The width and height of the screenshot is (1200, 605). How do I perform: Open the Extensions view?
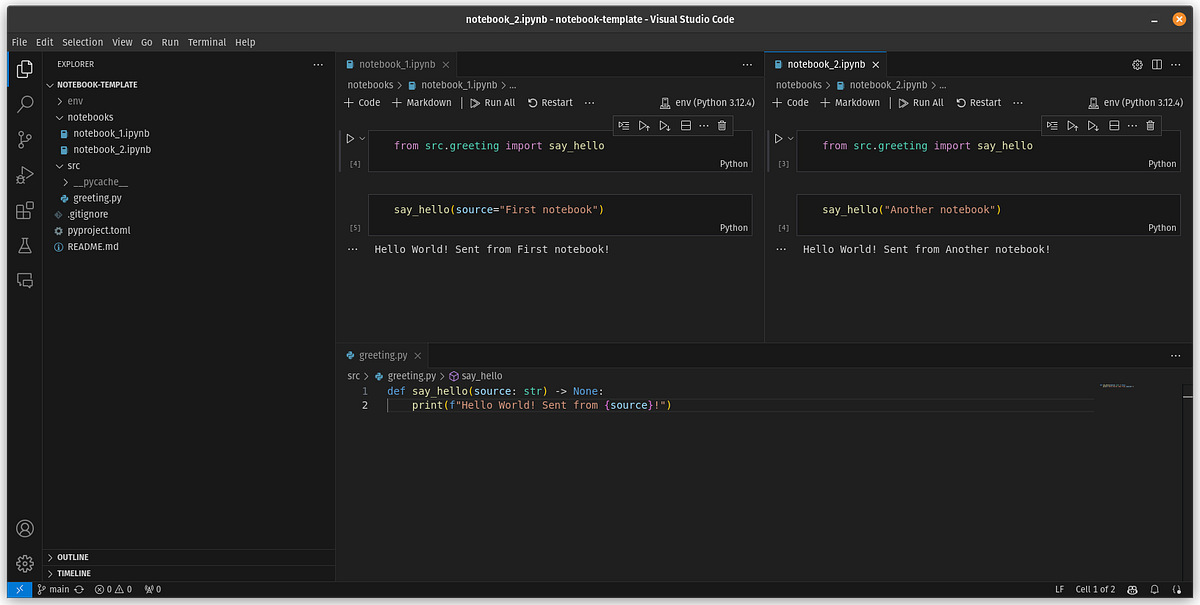[x=24, y=210]
